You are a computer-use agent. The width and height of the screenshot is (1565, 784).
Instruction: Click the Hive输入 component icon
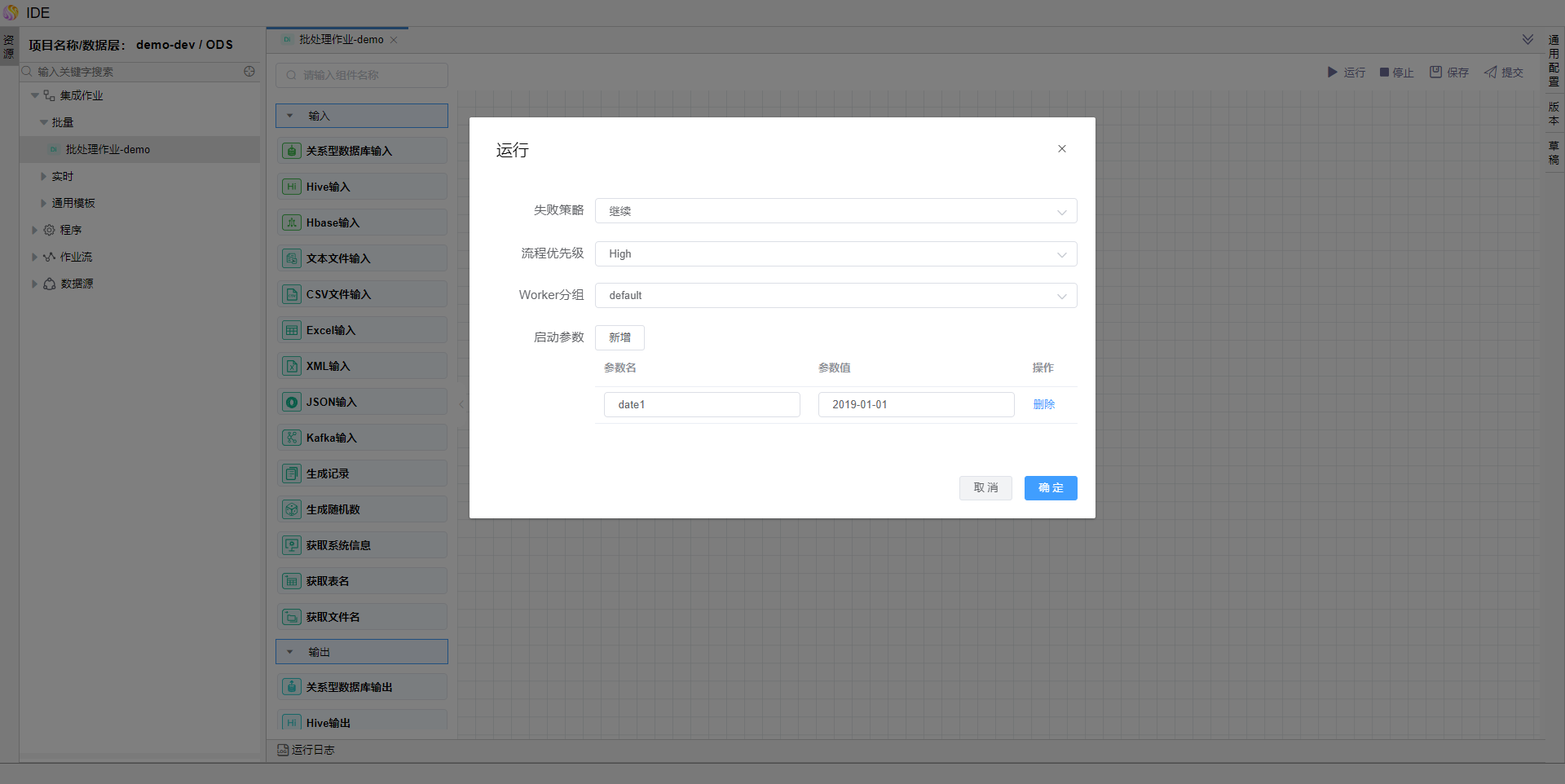pyautogui.click(x=291, y=187)
